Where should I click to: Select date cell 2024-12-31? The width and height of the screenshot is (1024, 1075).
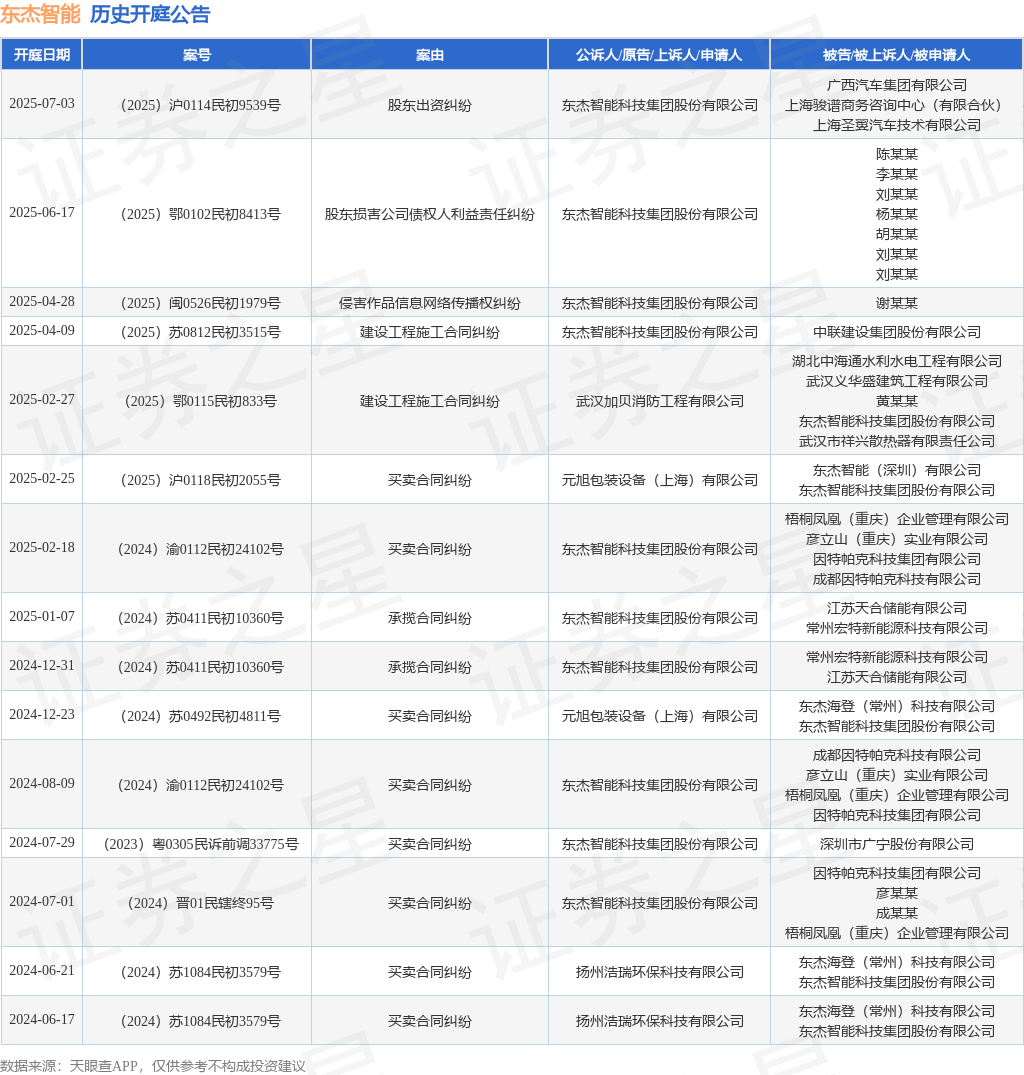point(42,666)
